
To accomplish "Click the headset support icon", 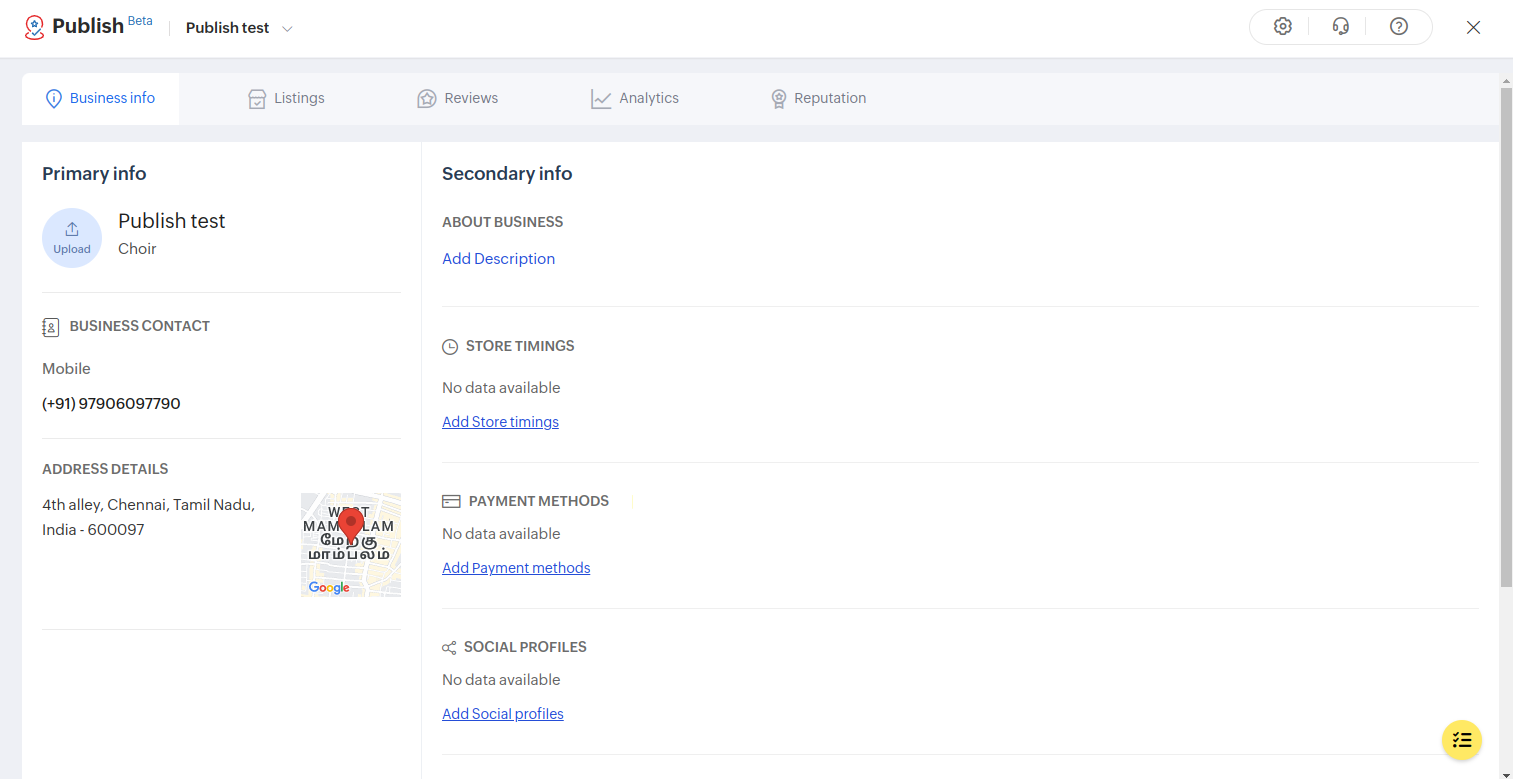I will (1341, 27).
